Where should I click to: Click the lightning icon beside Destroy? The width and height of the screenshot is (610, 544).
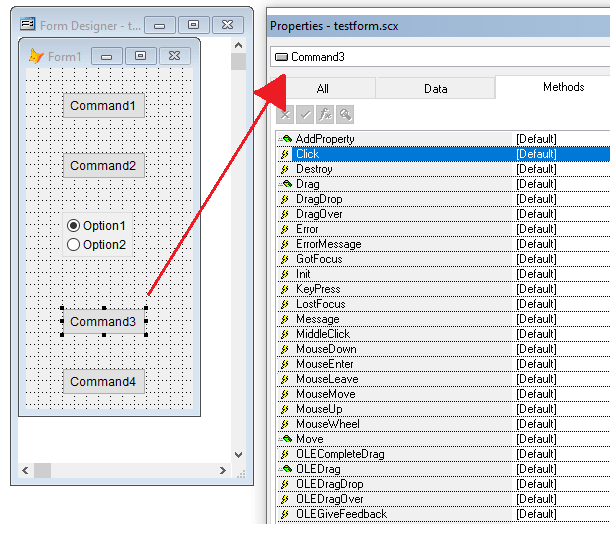[x=285, y=169]
